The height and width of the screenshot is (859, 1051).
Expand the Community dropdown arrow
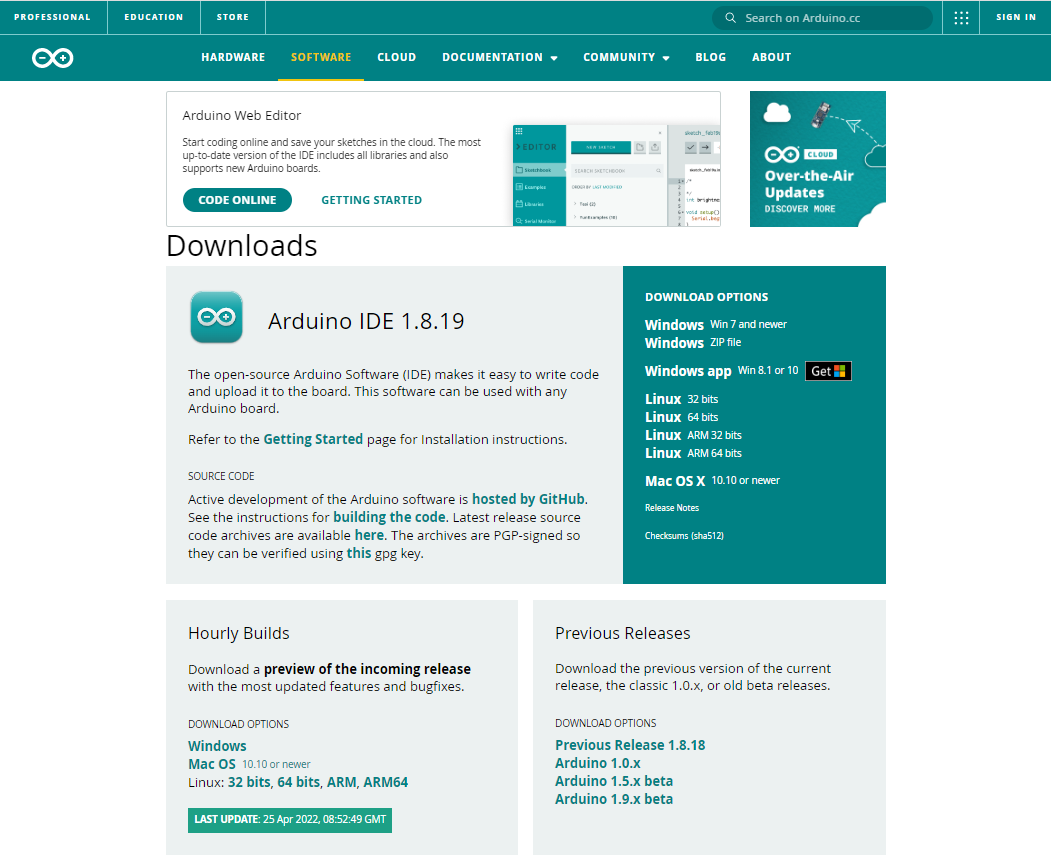click(666, 58)
